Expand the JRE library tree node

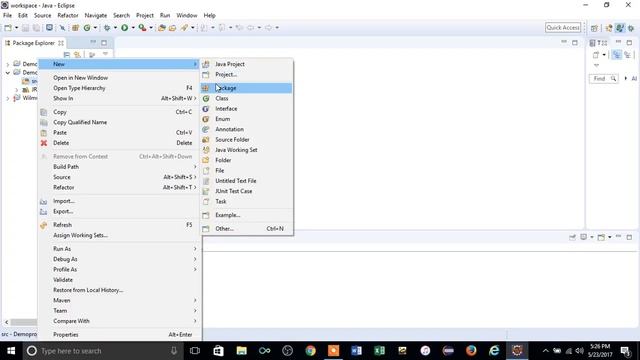coord(16,89)
